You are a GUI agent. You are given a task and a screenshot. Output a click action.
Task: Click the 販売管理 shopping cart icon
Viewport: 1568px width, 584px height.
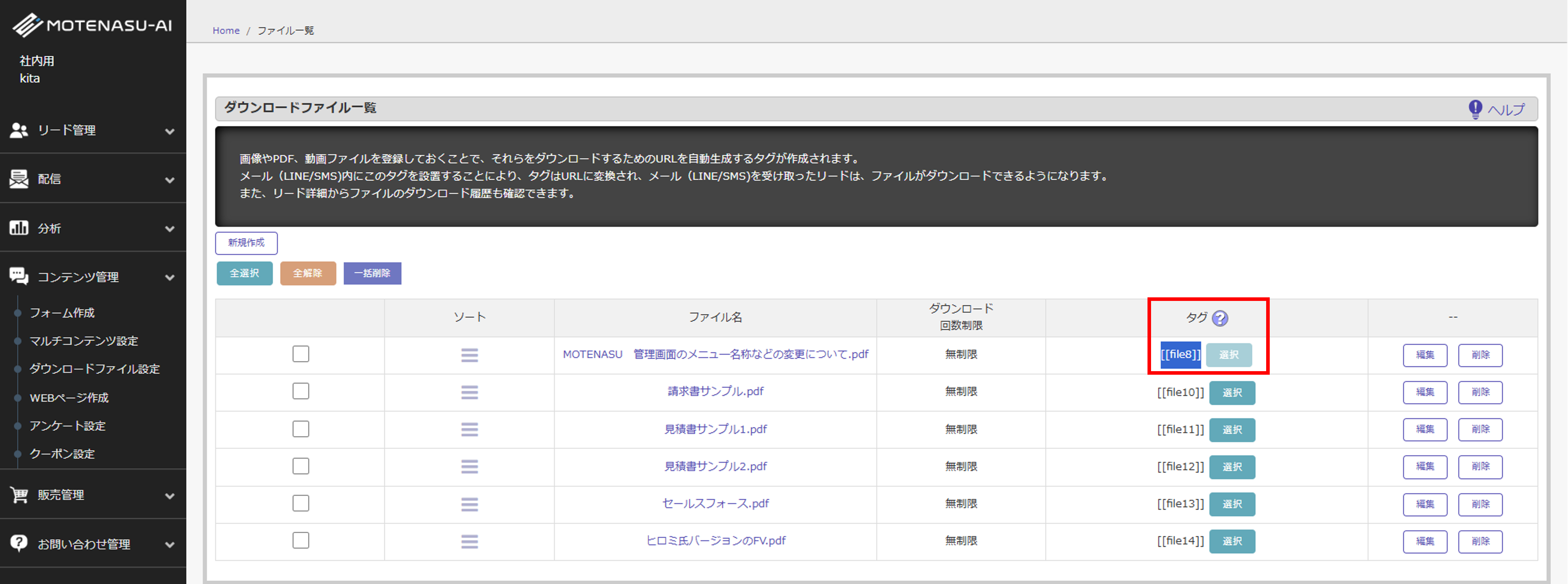click(x=19, y=495)
